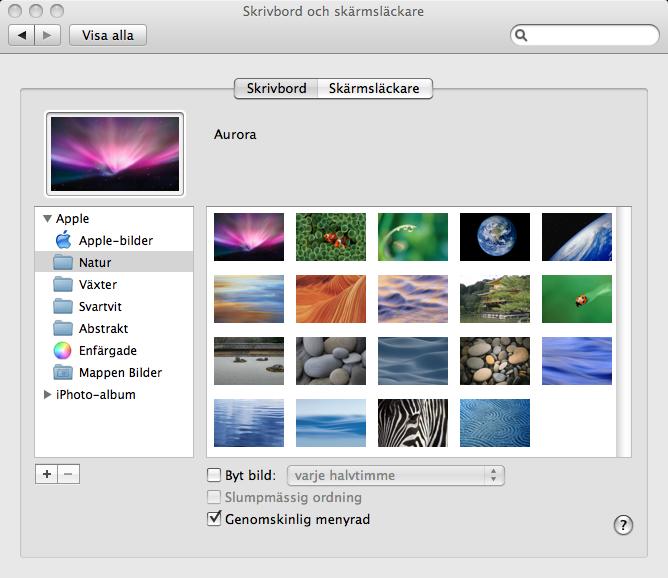Screen dimensions: 668x578
Task: Select Enfärgade solid colors entry
Action: click(x=114, y=351)
